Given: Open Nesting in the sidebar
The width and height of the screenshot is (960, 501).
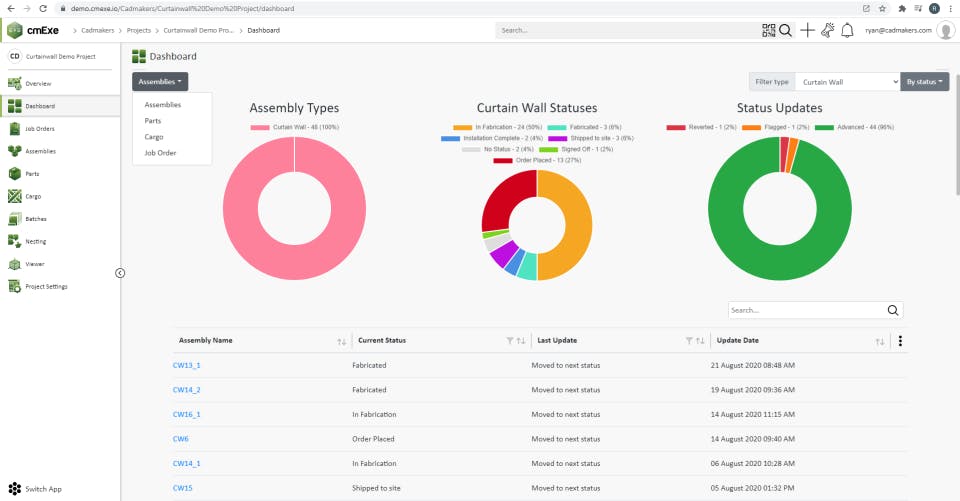Looking at the screenshot, I should (35, 241).
